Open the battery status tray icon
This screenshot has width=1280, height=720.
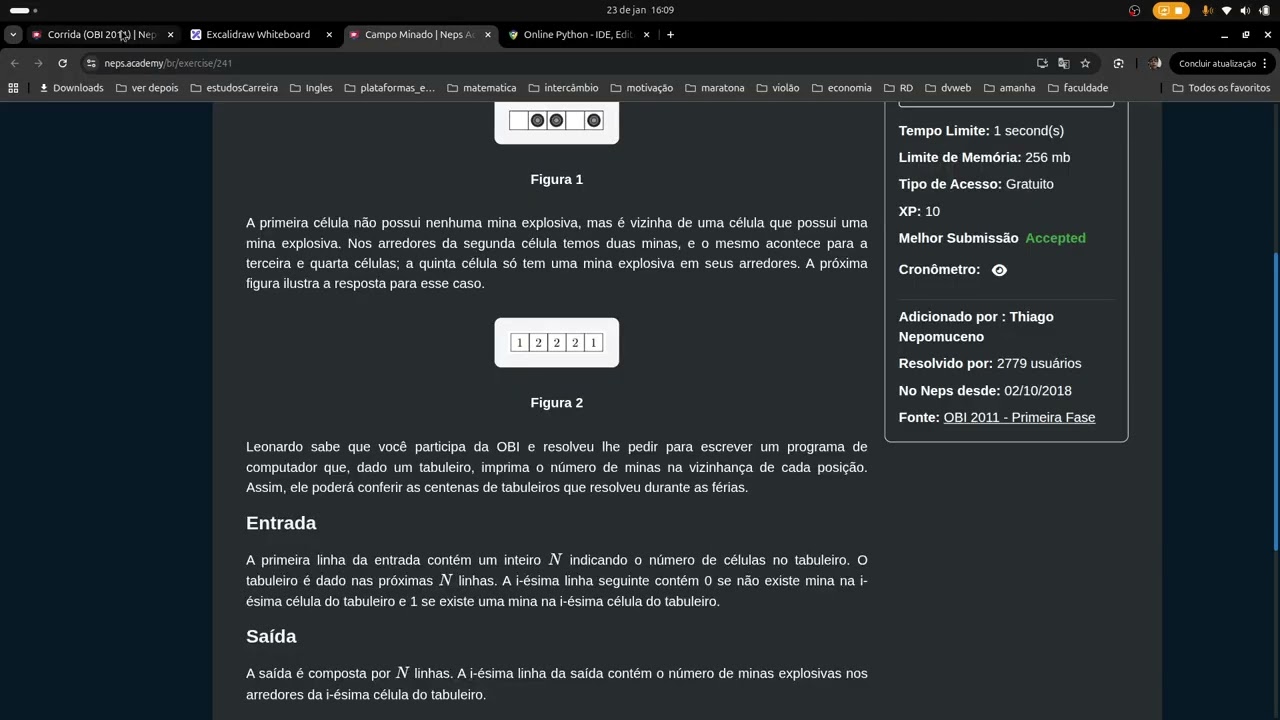tap(1264, 10)
